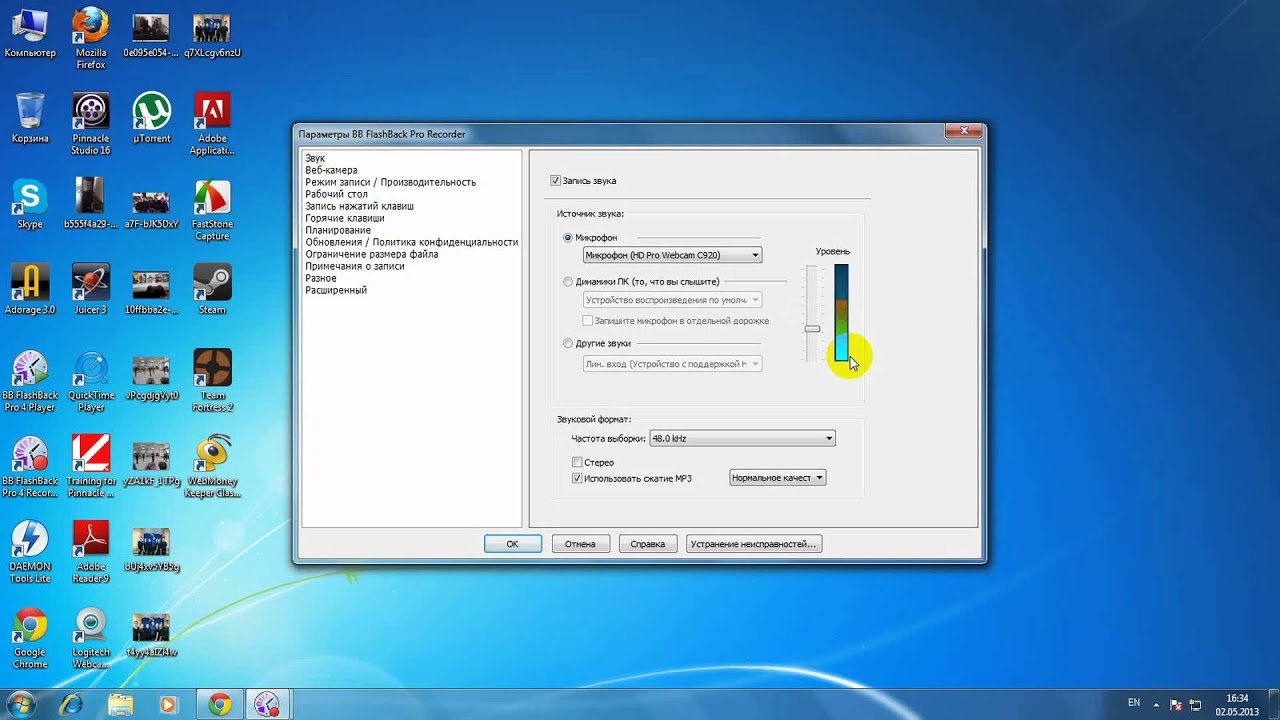Select the Другие звуки radio button
The height and width of the screenshot is (720, 1280).
(x=568, y=343)
